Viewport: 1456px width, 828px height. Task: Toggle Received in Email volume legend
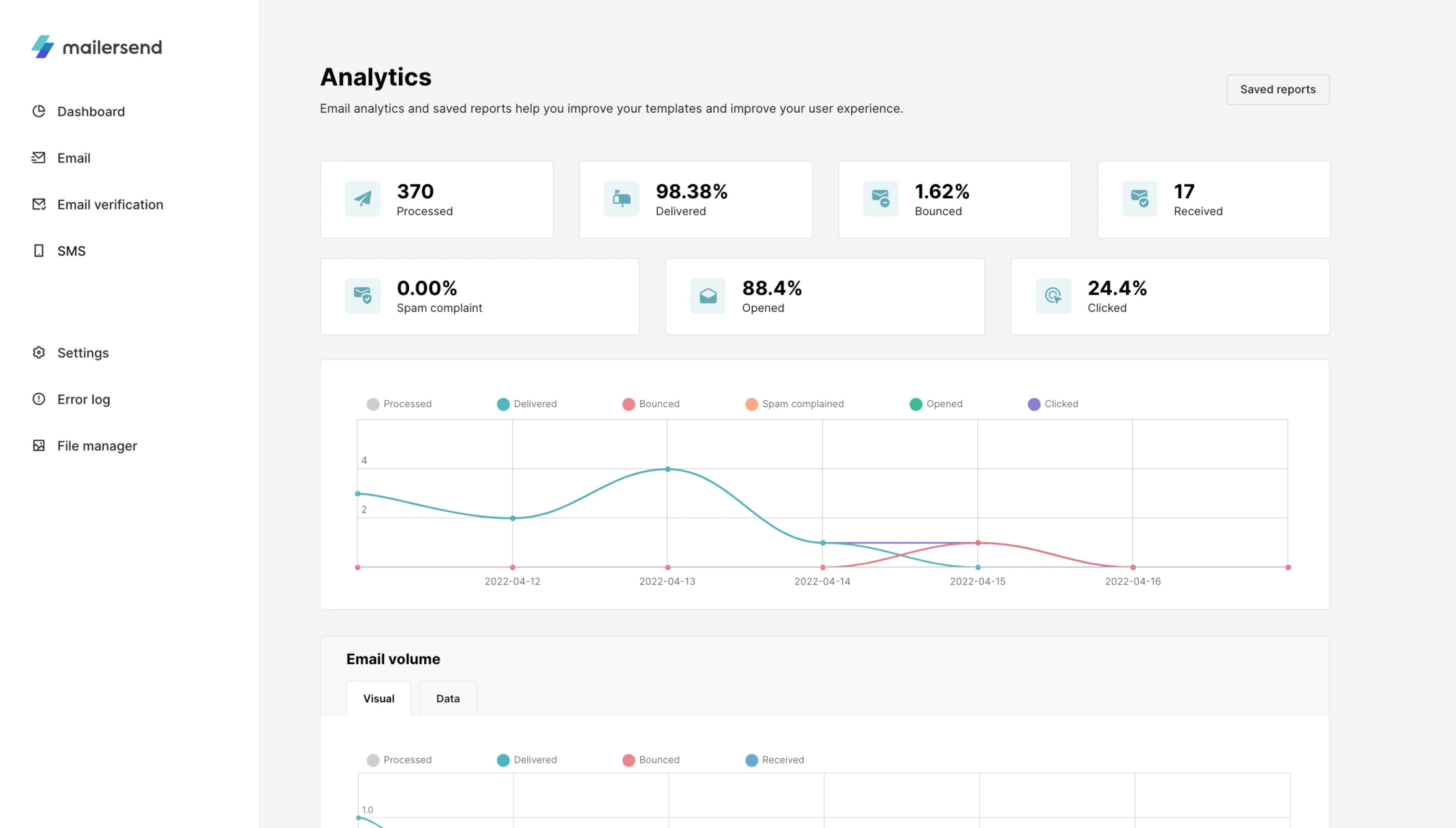coord(775,760)
